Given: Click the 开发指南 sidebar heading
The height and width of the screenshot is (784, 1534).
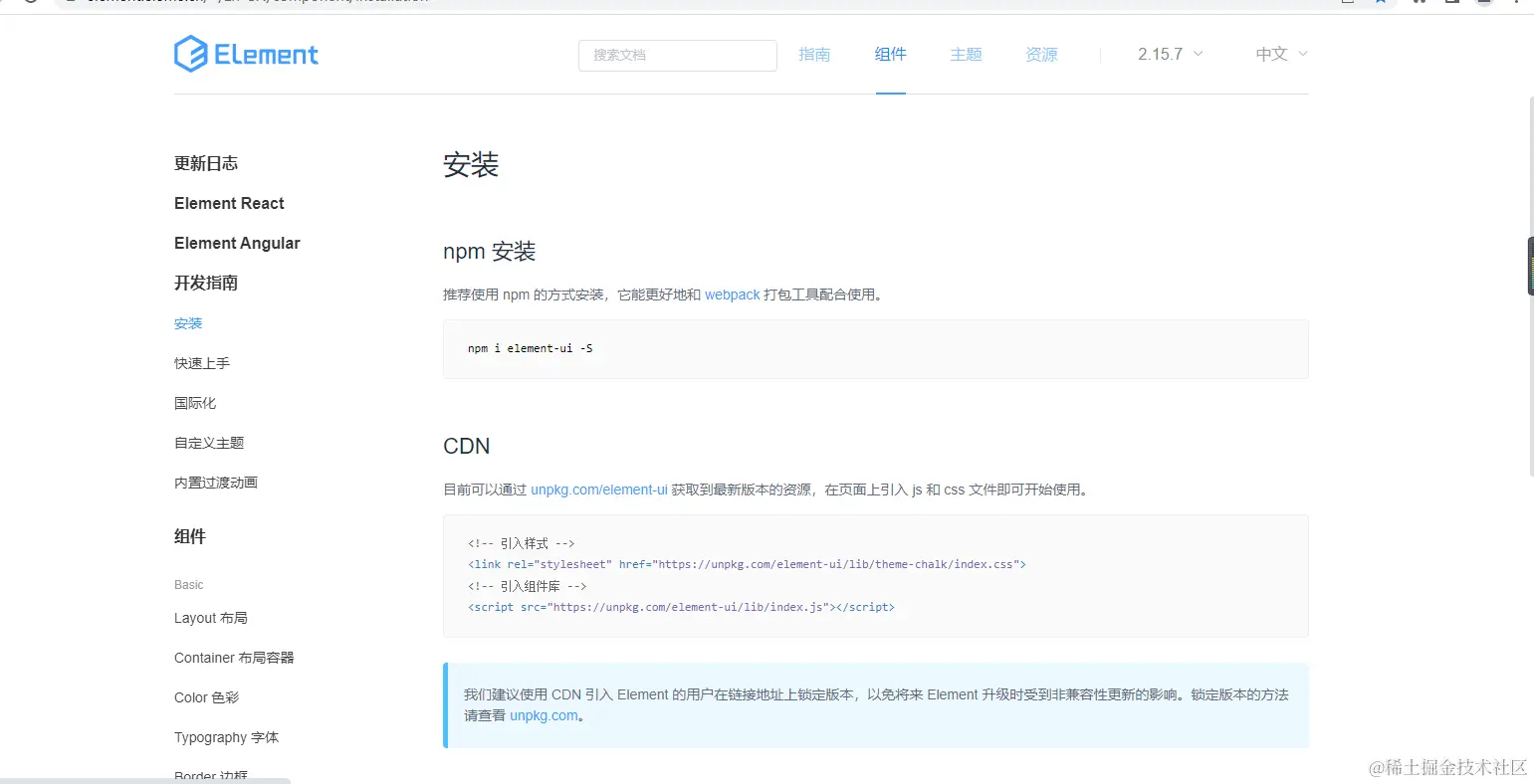Looking at the screenshot, I should click(x=206, y=284).
